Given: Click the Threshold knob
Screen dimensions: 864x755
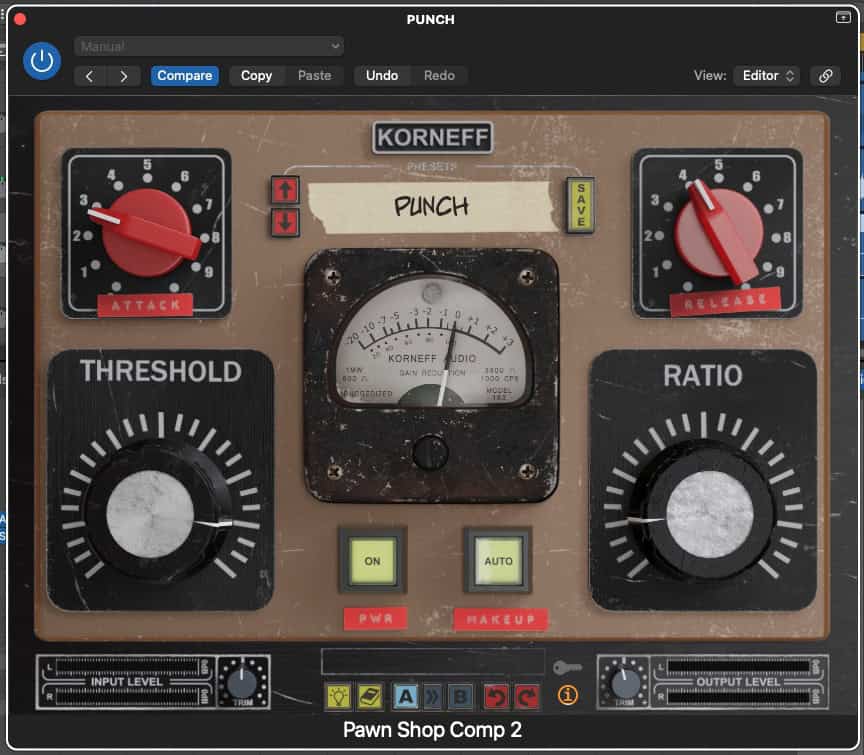Looking at the screenshot, I should [x=156, y=512].
